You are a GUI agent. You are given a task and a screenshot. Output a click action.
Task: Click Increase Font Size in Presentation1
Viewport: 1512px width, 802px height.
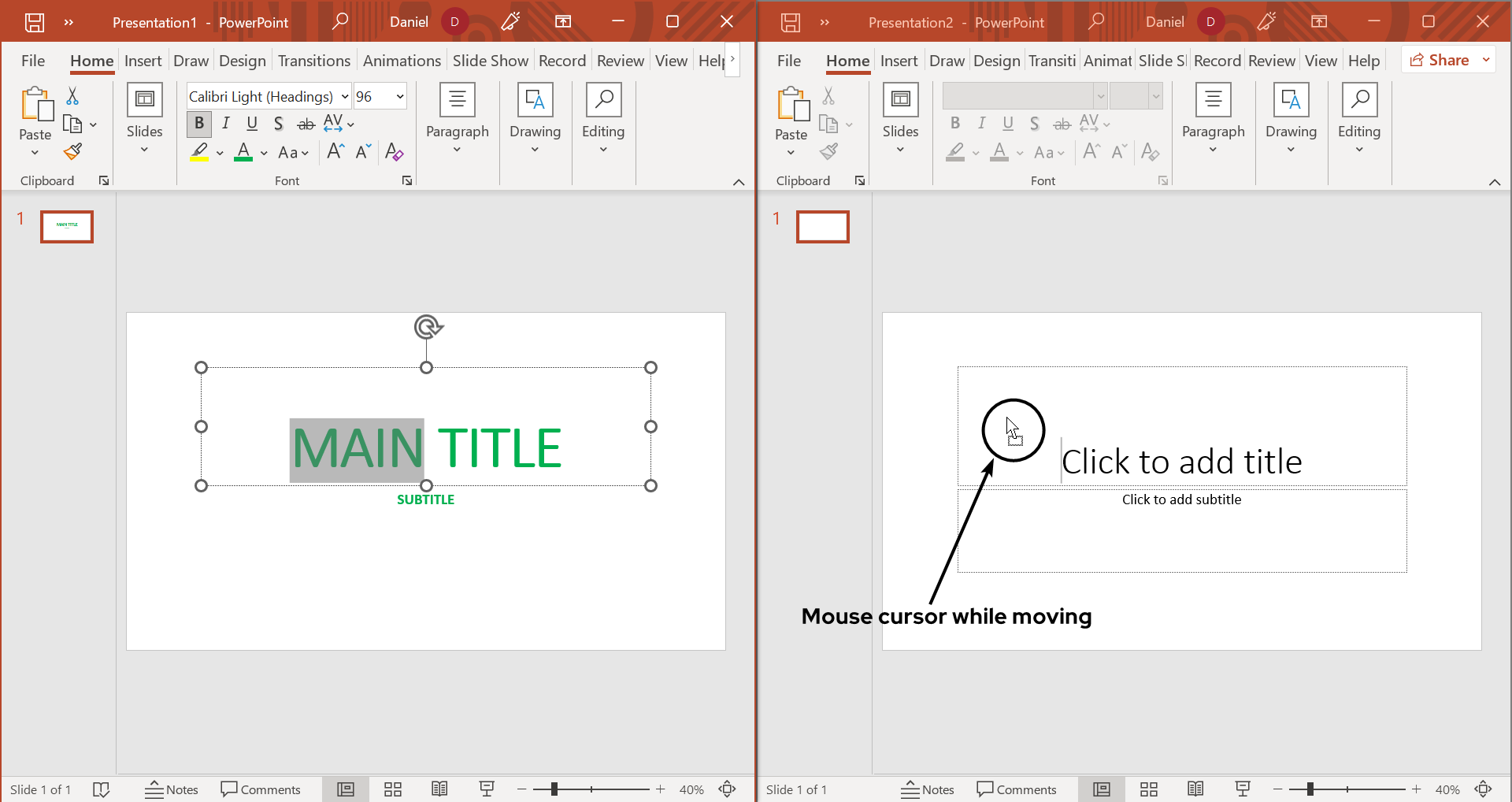pyautogui.click(x=335, y=152)
